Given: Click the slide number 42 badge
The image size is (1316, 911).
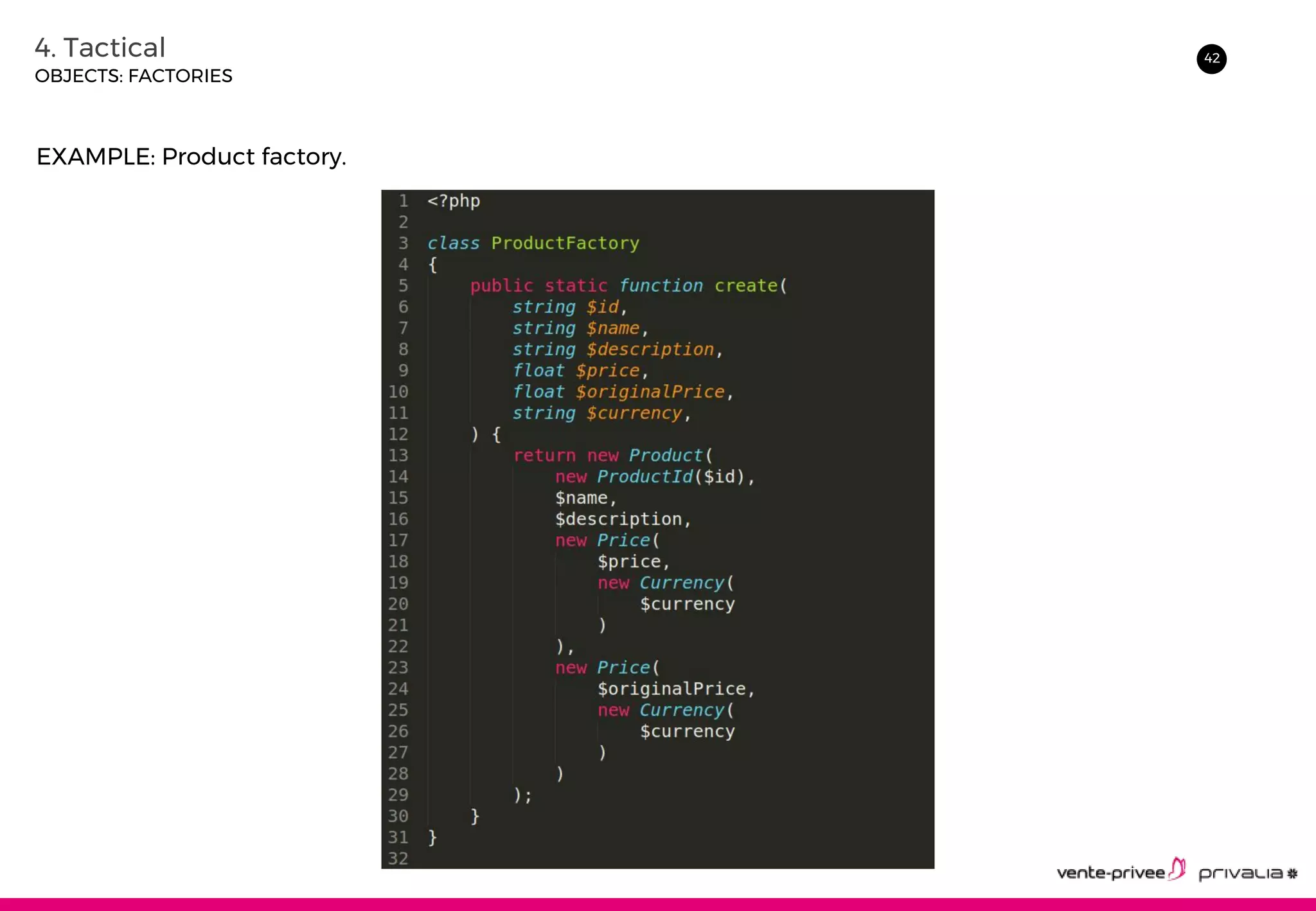Looking at the screenshot, I should 1211,59.
